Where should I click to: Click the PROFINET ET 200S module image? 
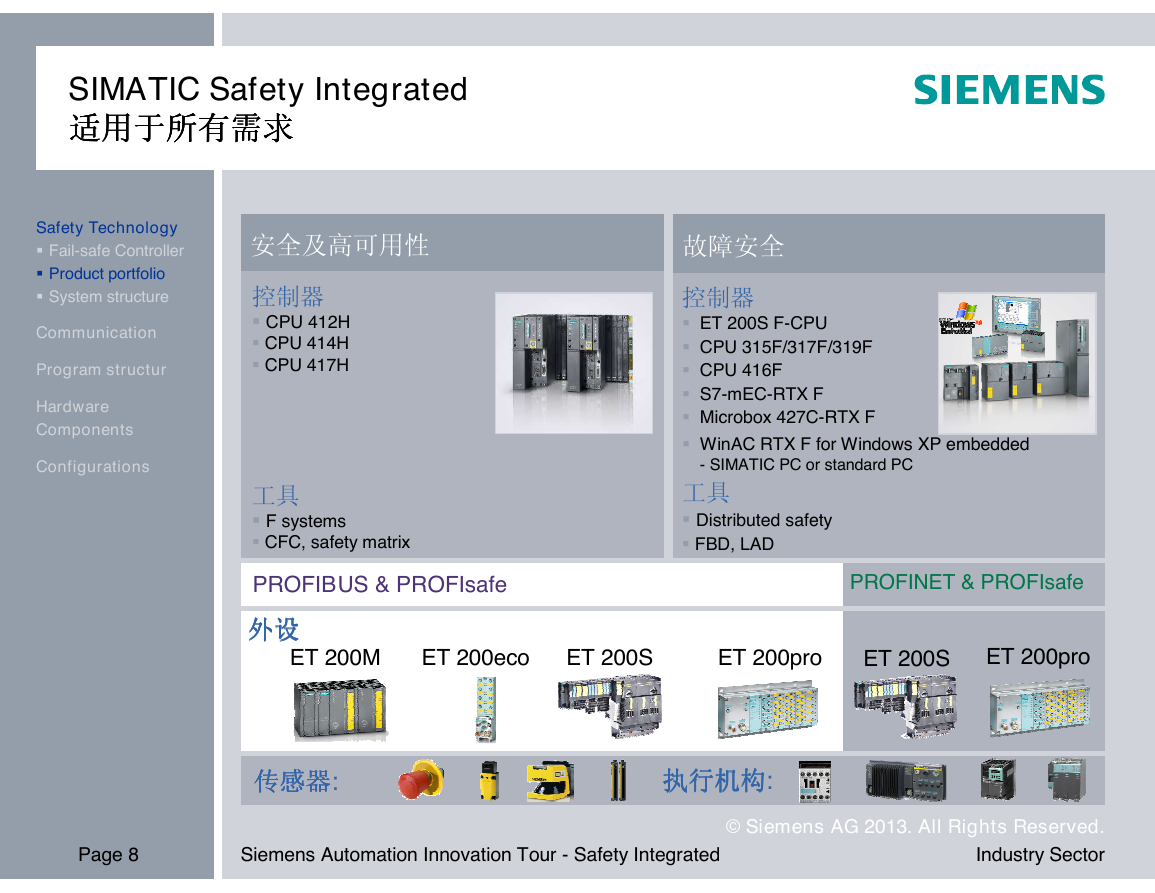[905, 707]
